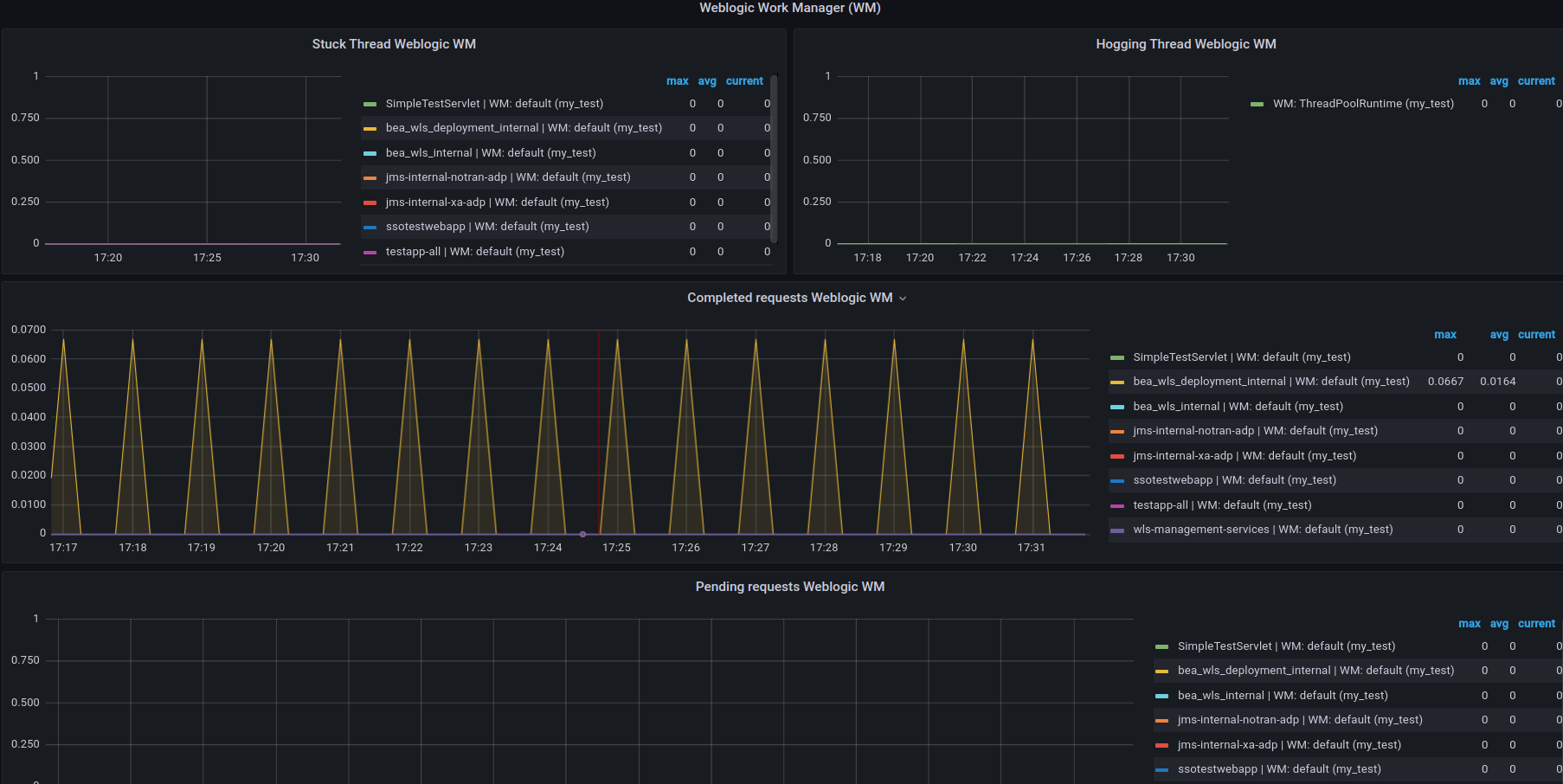Click purple swatch of wls-management-services in Completed requests
The image size is (1563, 784).
click(x=1117, y=530)
